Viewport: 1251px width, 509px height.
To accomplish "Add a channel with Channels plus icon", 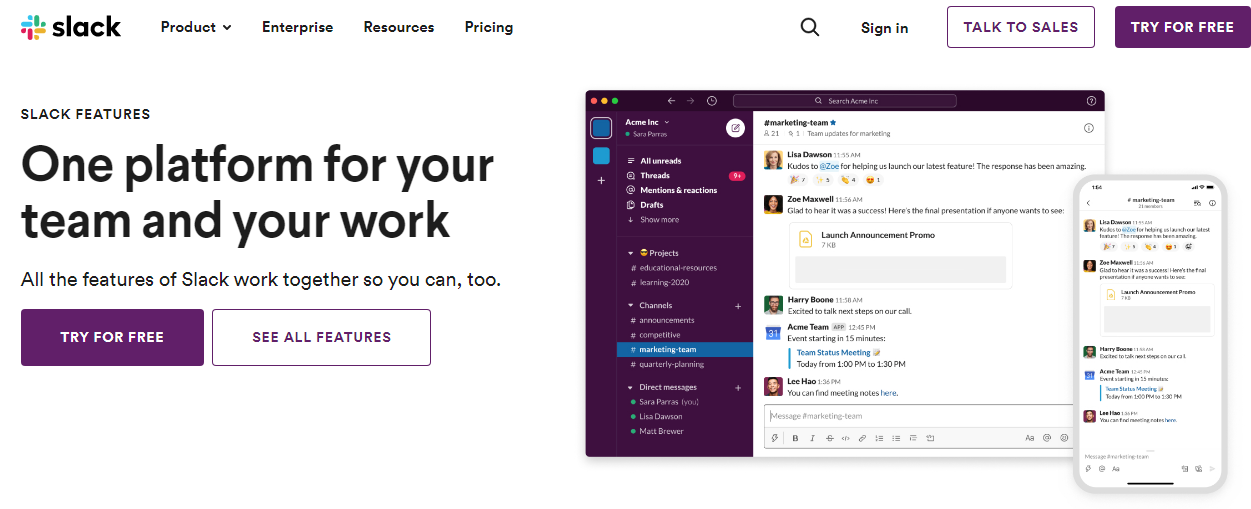I will pyautogui.click(x=738, y=305).
